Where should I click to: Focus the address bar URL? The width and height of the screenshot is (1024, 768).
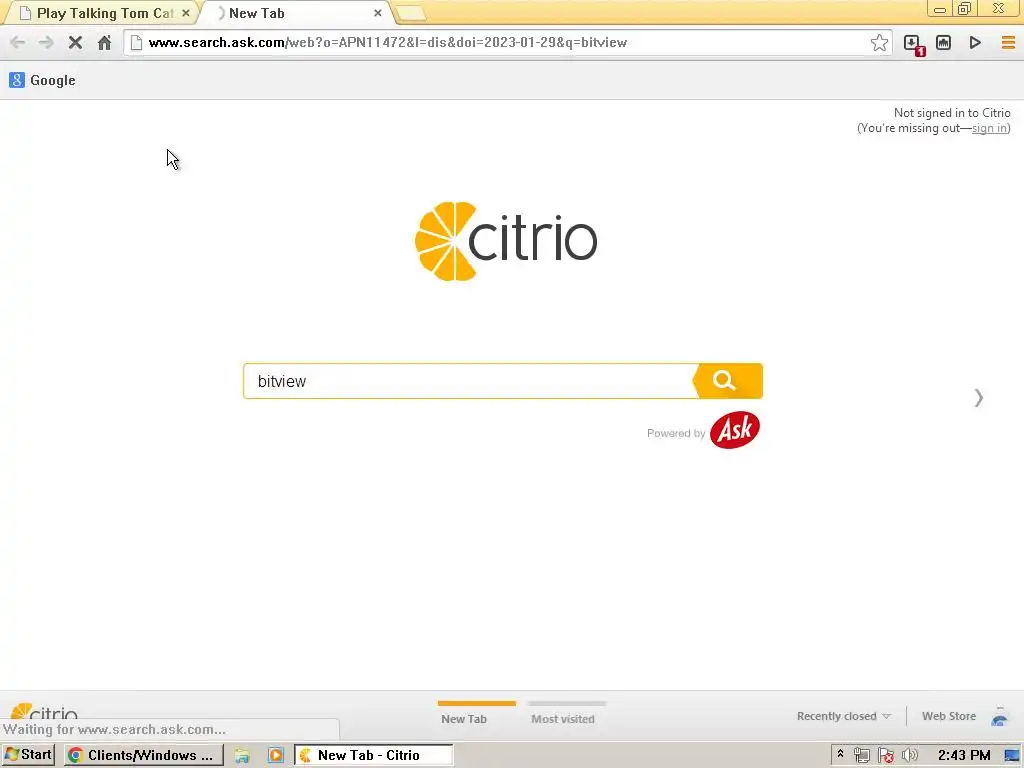pos(387,43)
